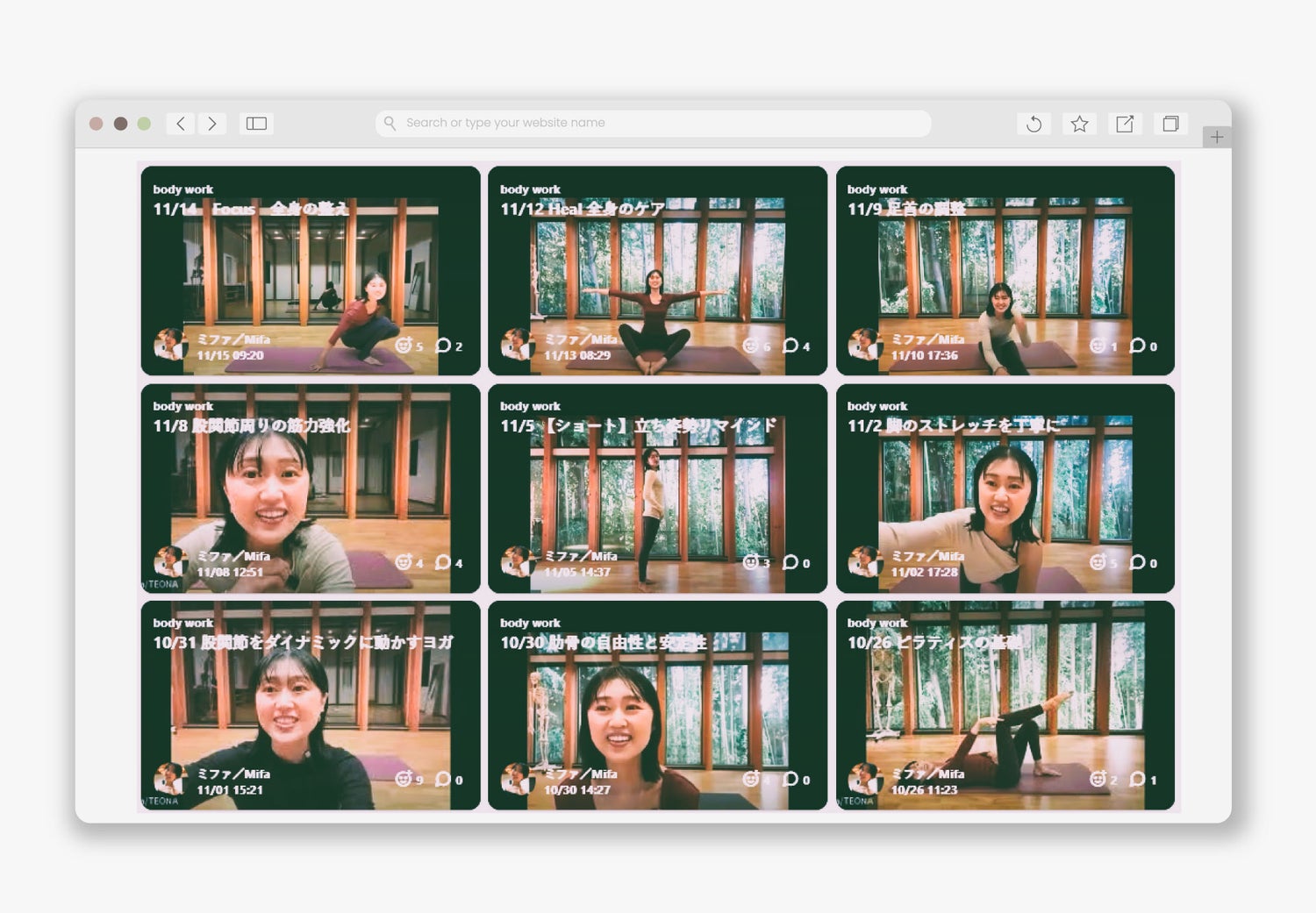Click the comment icon on 11/12 Heal video

point(790,346)
